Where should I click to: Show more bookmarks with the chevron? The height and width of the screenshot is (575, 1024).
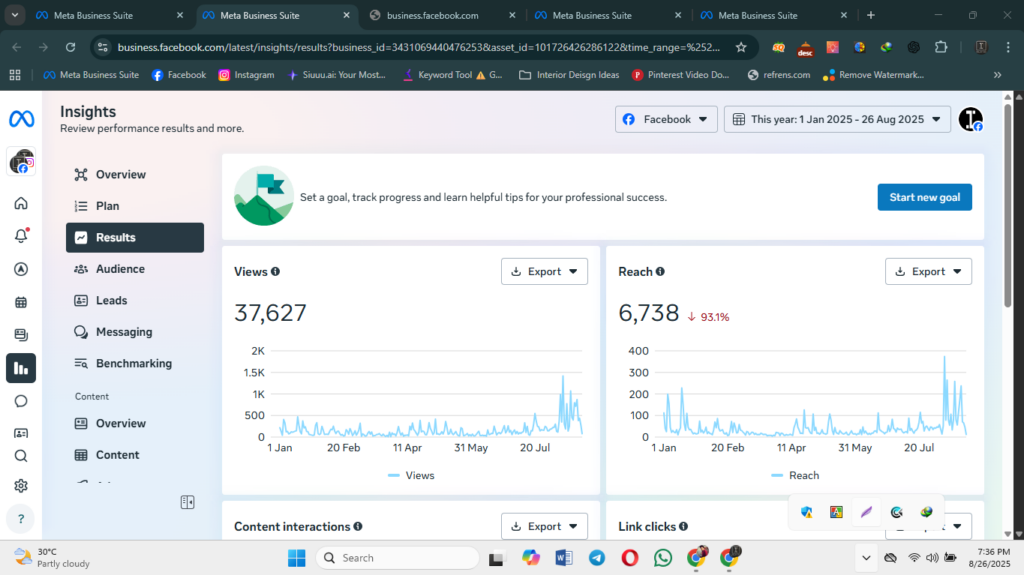click(x=997, y=75)
